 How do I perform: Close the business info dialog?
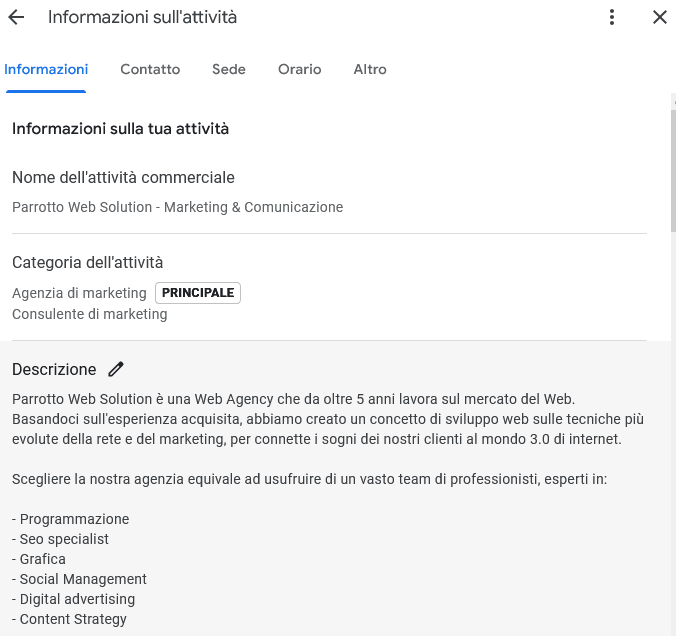pyautogui.click(x=660, y=17)
